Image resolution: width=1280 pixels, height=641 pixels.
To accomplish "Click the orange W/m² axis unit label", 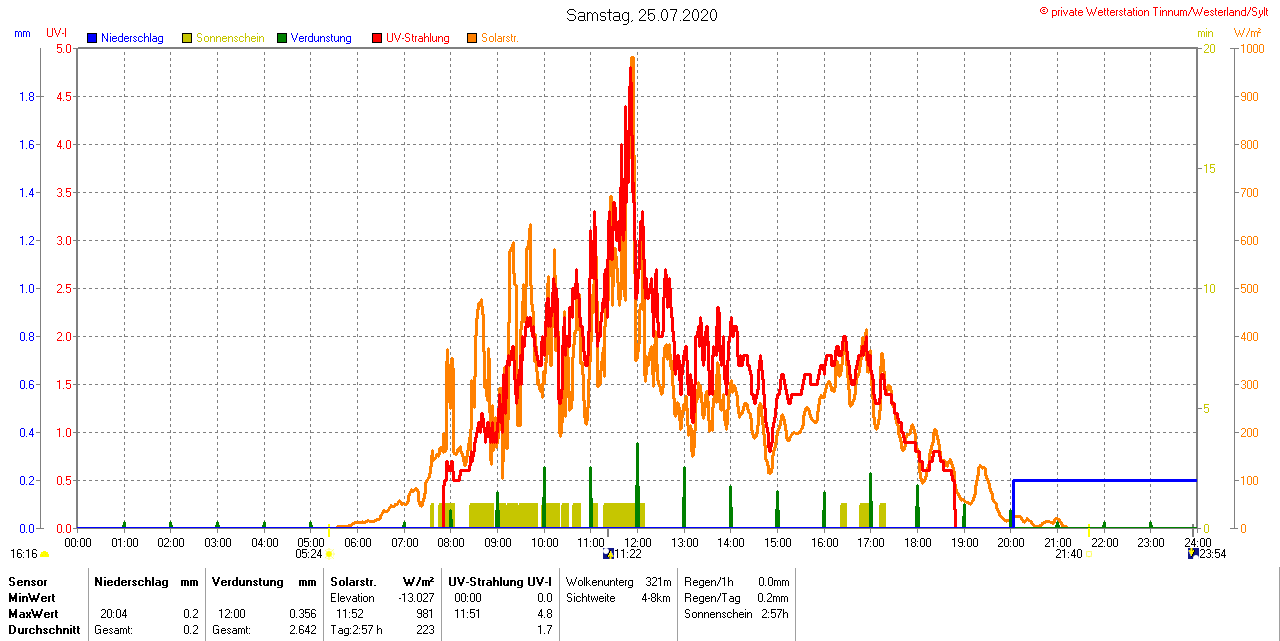I will point(1247,33).
